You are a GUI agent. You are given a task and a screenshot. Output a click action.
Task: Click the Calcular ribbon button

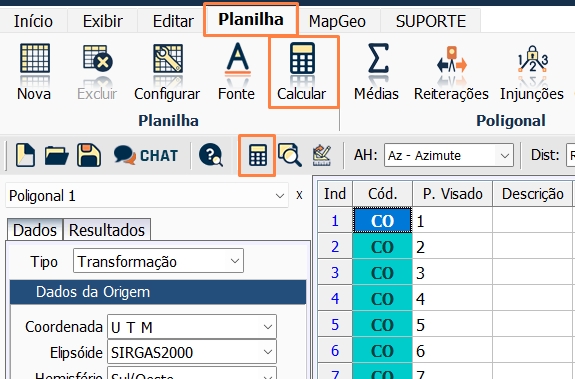[x=302, y=72]
